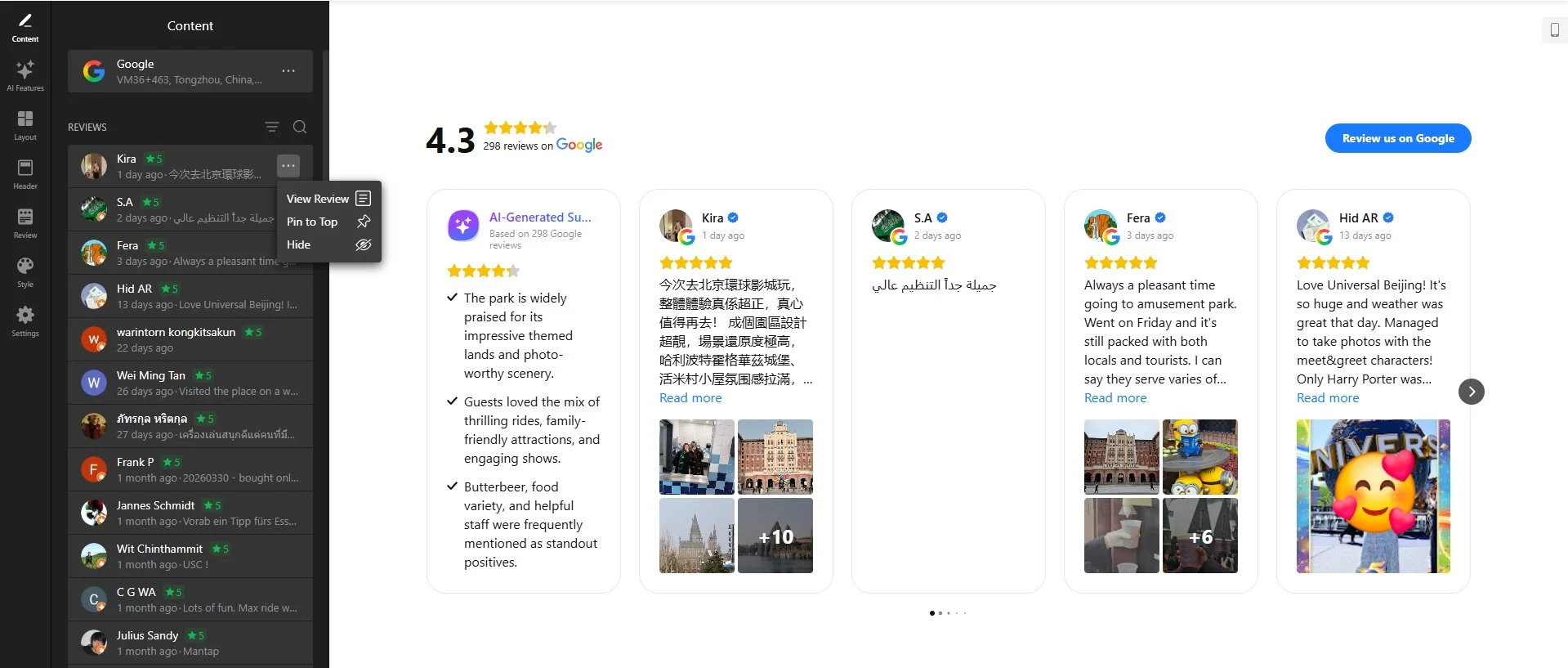Click the reviews search icon
The width and height of the screenshot is (1568, 668).
click(300, 127)
